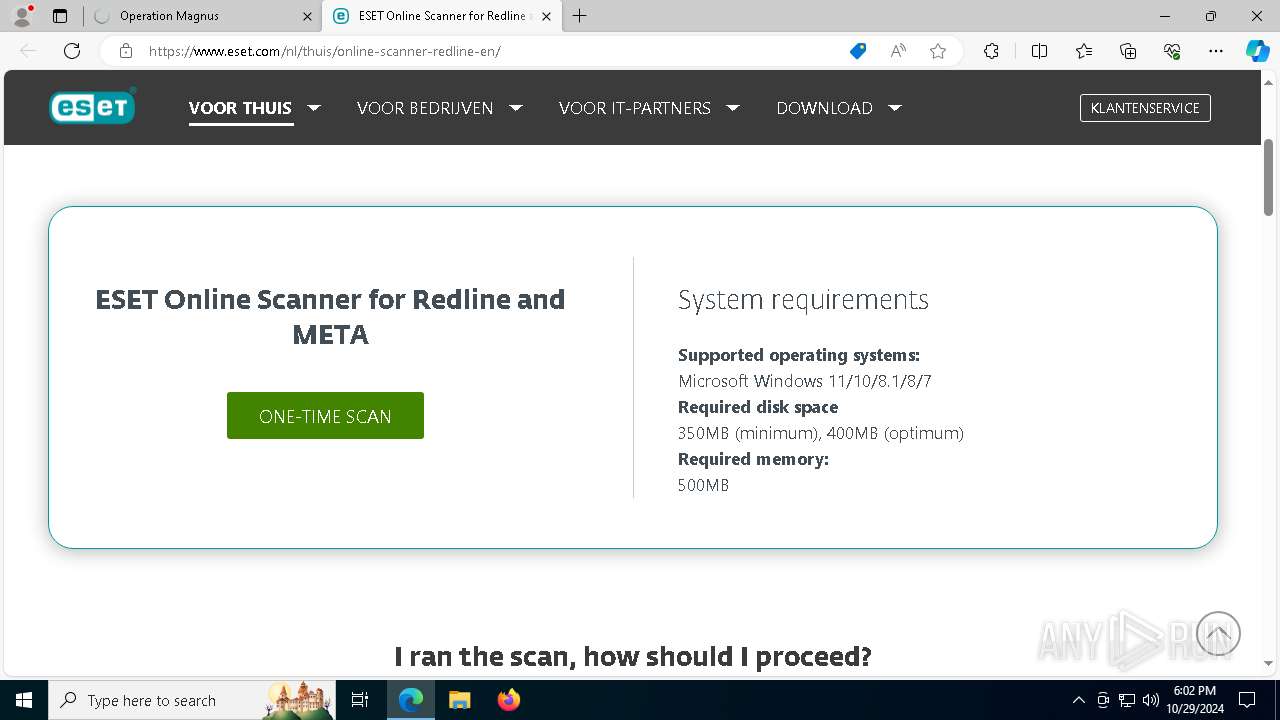This screenshot has width=1280, height=720.
Task: Open Task View on the taskbar
Action: click(360, 700)
